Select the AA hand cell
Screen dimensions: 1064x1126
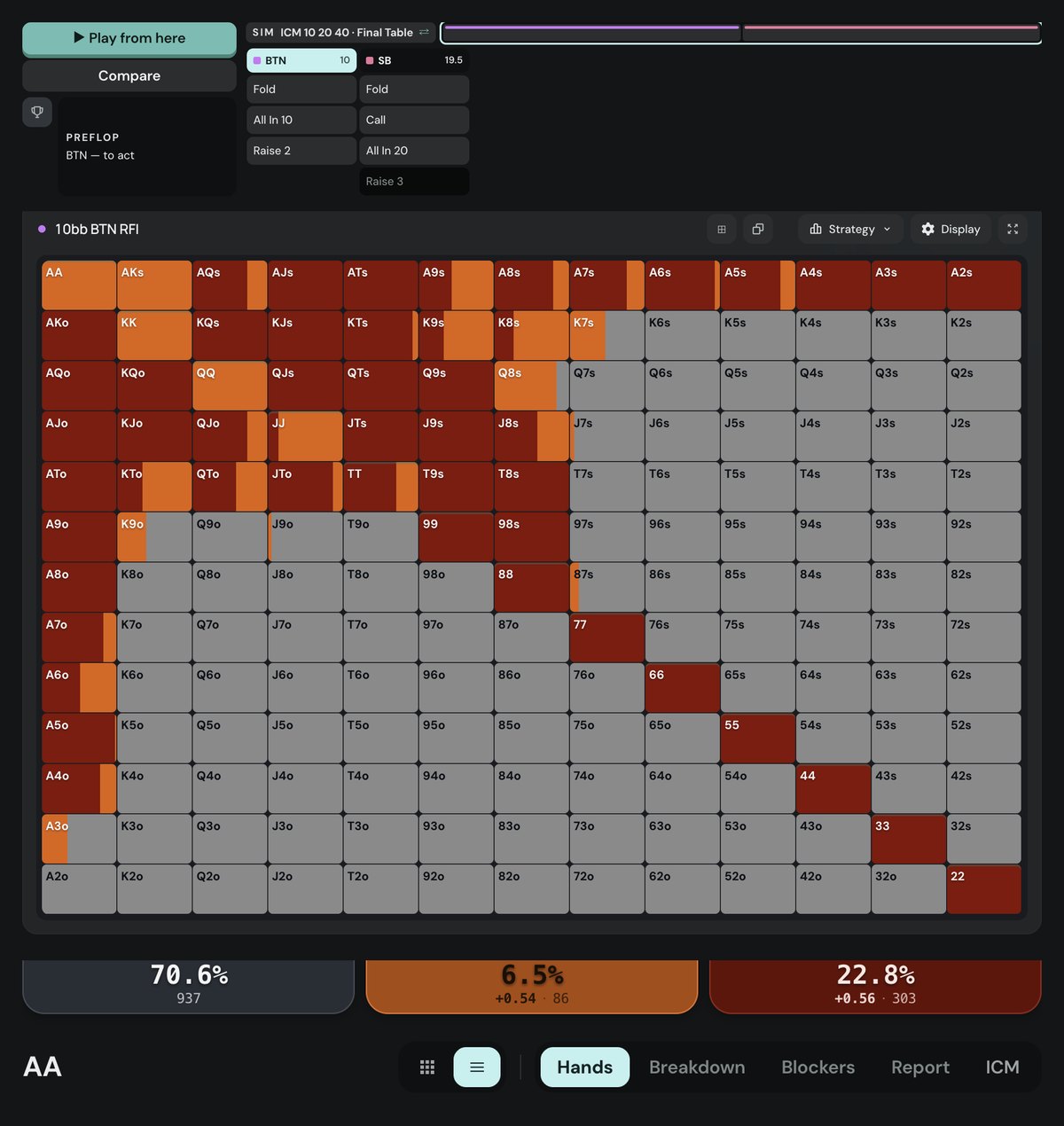point(79,285)
